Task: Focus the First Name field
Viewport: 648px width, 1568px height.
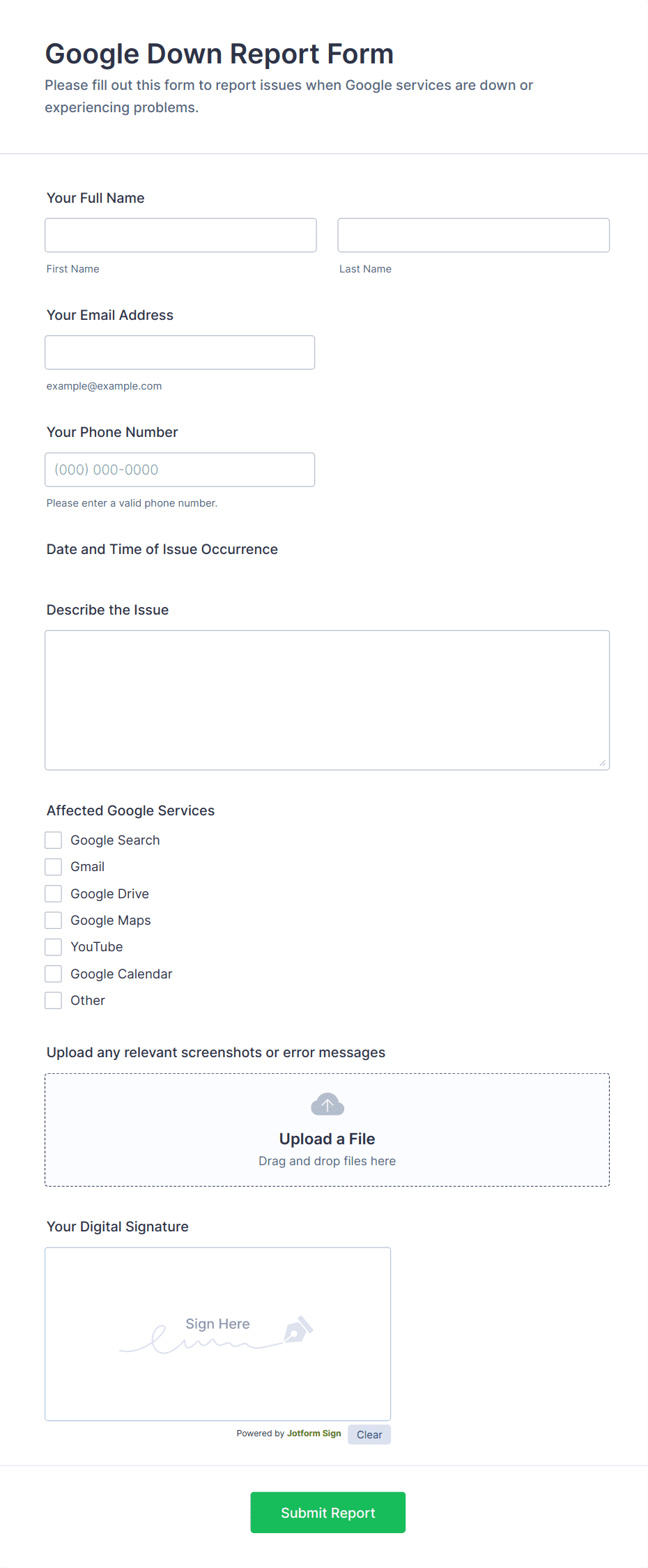Action: click(180, 236)
